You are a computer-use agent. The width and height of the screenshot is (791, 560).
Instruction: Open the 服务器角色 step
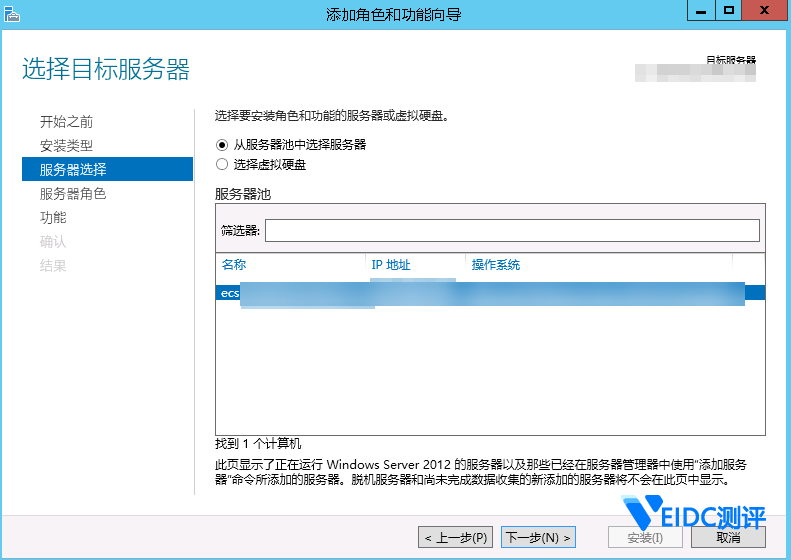(73, 194)
